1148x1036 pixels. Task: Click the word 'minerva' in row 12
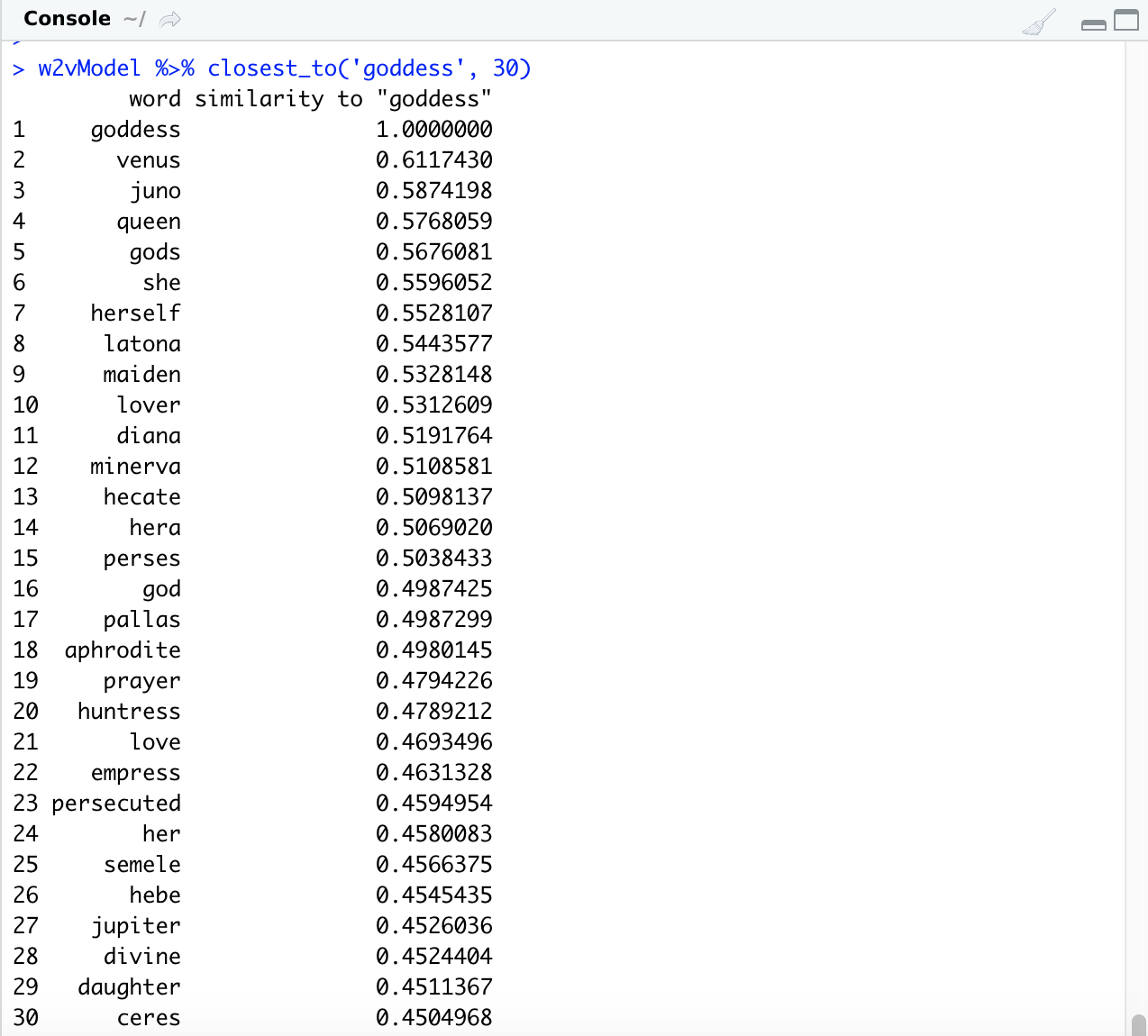point(135,467)
